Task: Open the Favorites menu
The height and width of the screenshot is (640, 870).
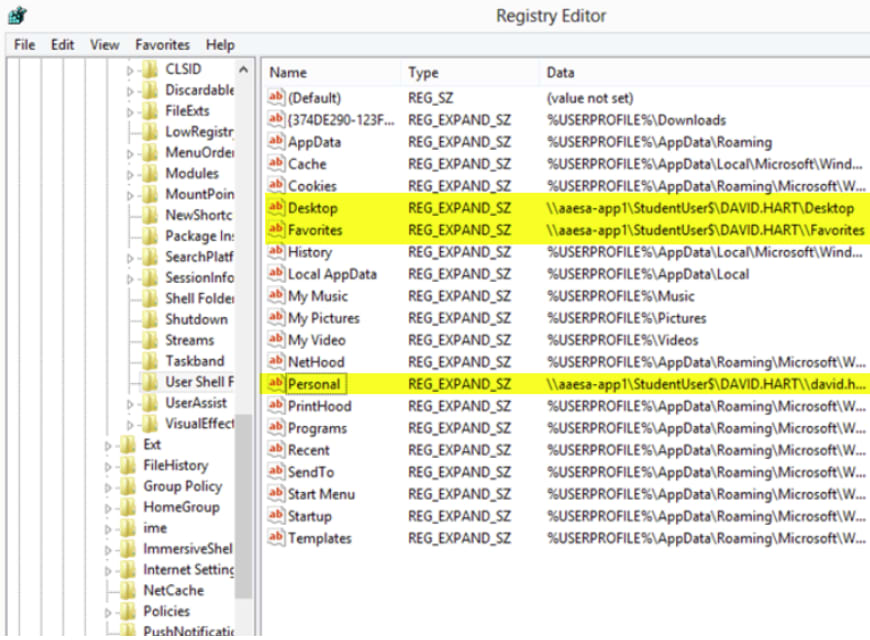Action: 163,44
